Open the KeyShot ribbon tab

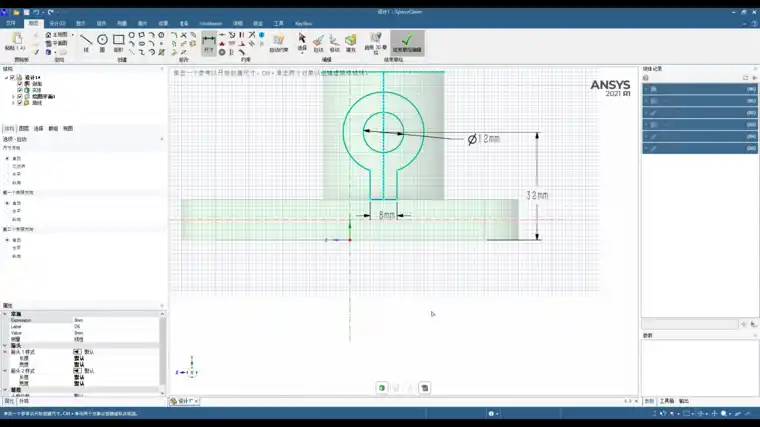click(303, 23)
